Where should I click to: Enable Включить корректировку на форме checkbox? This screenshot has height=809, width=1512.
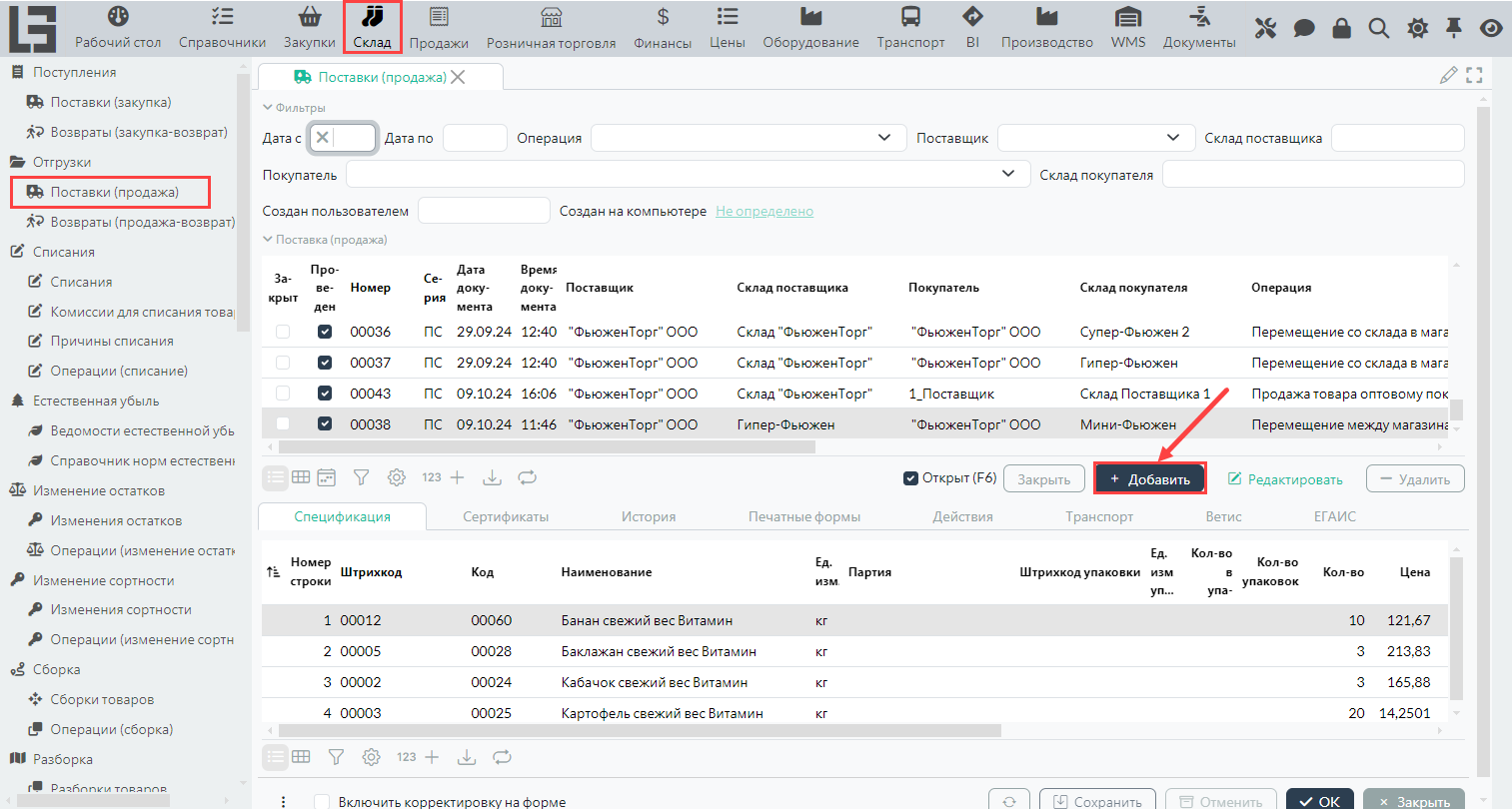[322, 801]
